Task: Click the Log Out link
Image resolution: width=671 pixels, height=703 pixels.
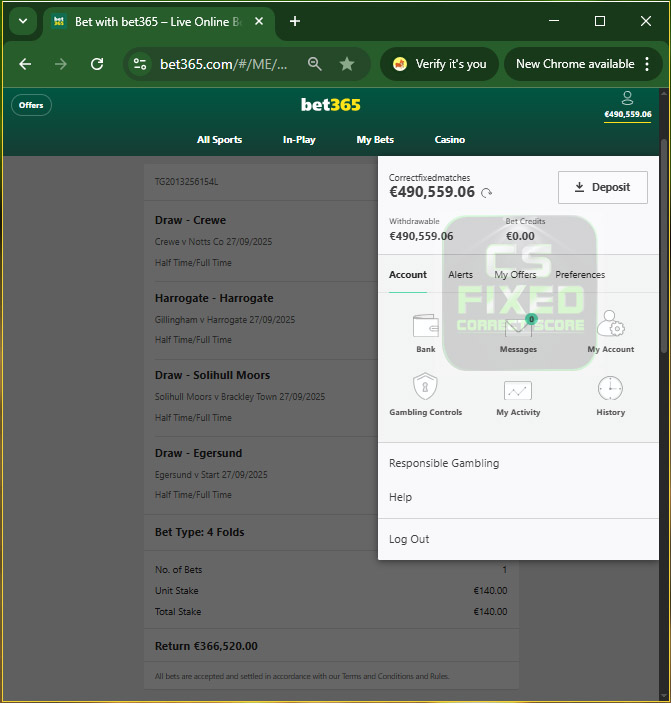Action: point(409,539)
